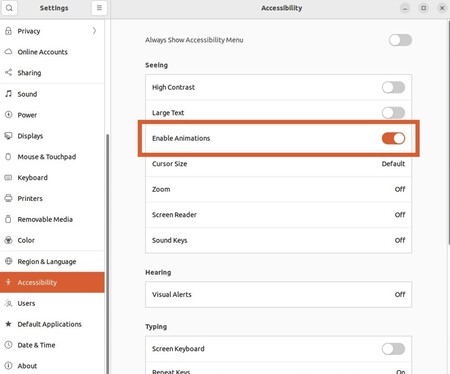Select Date & Time in sidebar
The width and height of the screenshot is (450, 374).
coord(52,345)
